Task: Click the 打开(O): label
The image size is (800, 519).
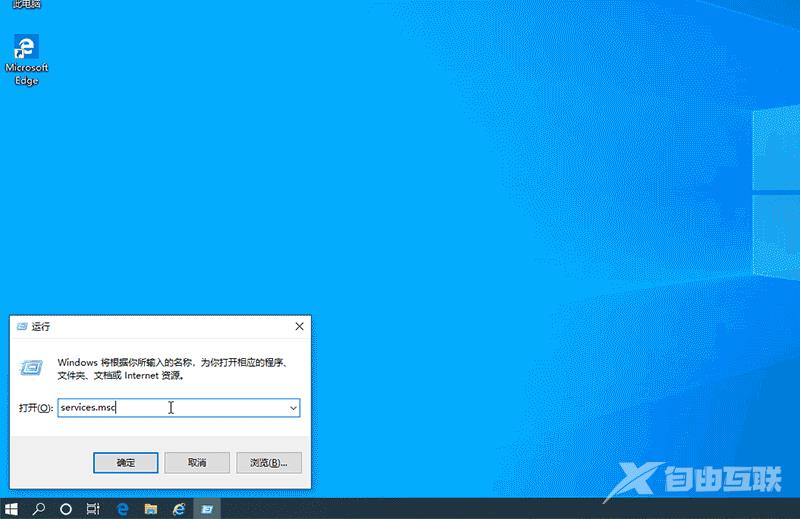Action: tap(36, 408)
